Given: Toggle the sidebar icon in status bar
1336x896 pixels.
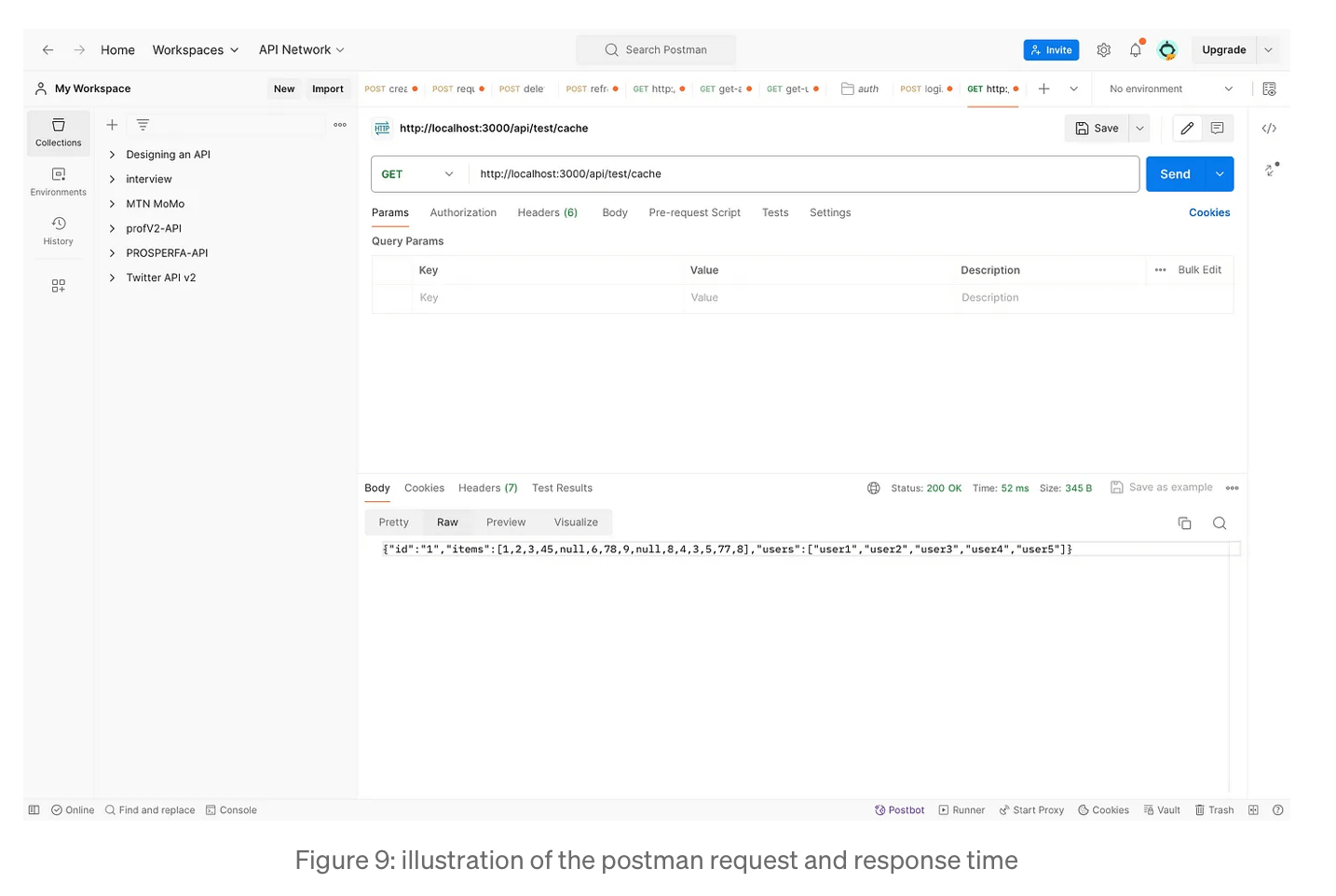Looking at the screenshot, I should click(34, 810).
